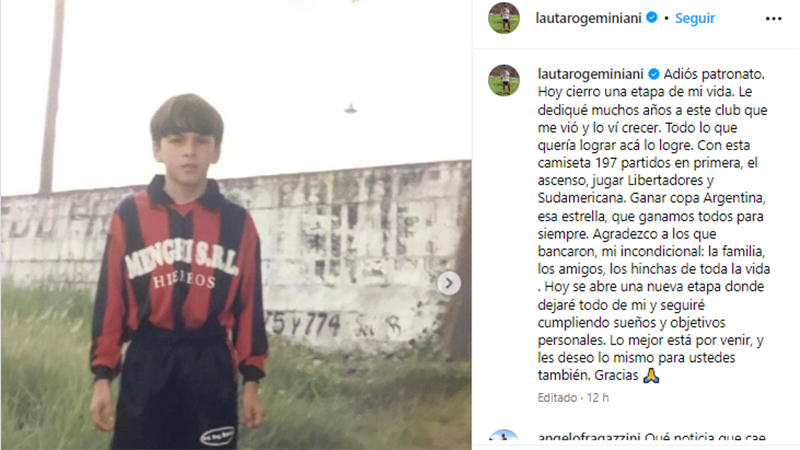800x450 pixels.
Task: Open the lautarogeminiani username in the header
Action: (588, 18)
